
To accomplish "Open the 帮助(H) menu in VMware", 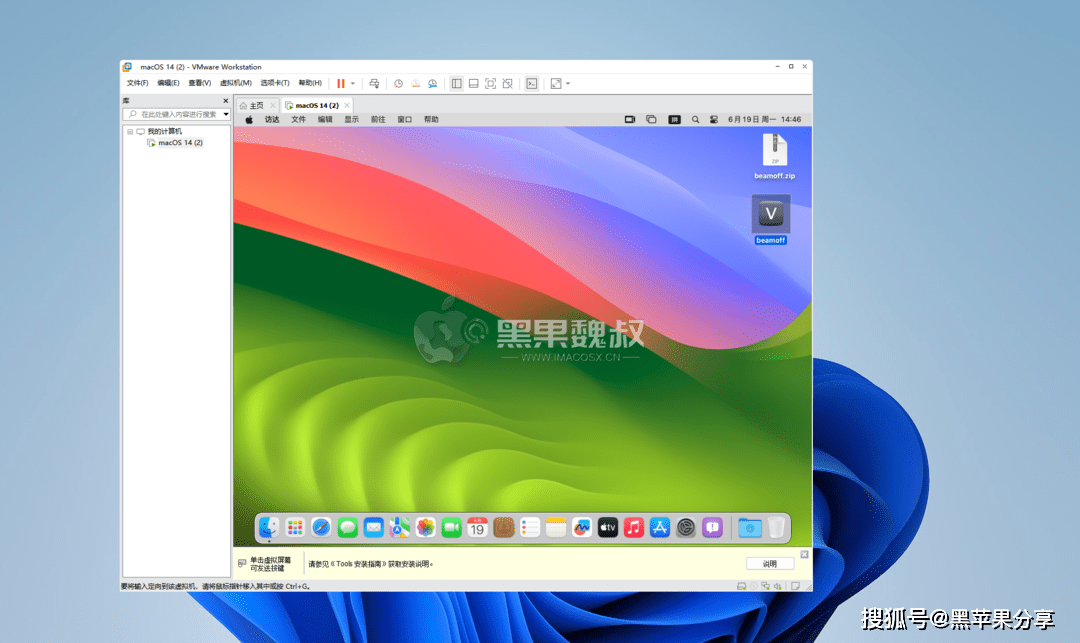I will point(310,83).
